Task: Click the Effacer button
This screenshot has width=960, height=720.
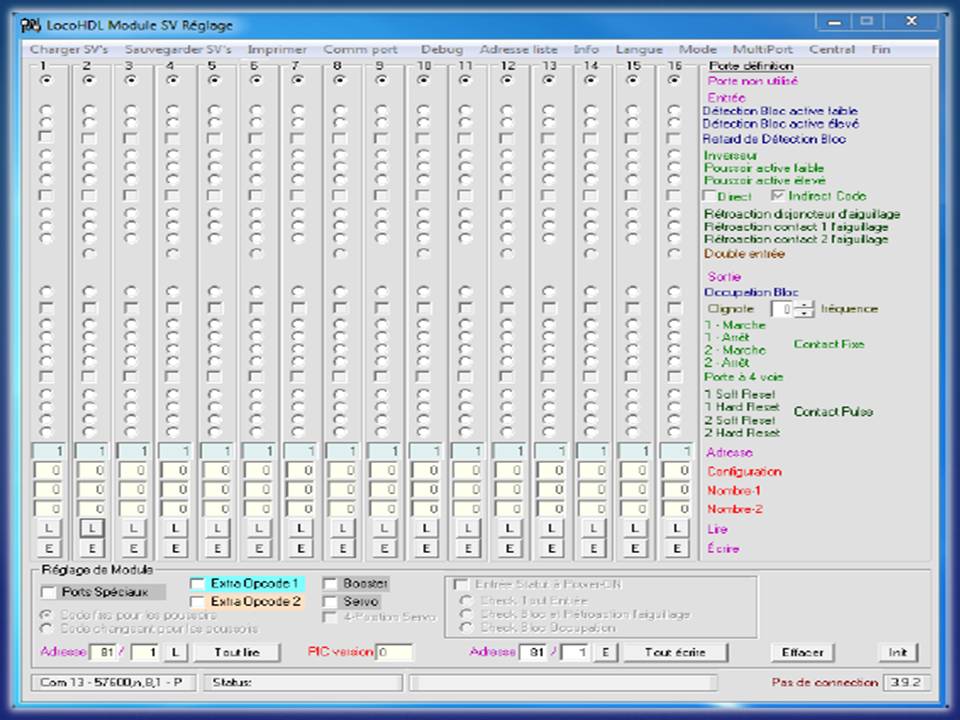Action: 803,653
